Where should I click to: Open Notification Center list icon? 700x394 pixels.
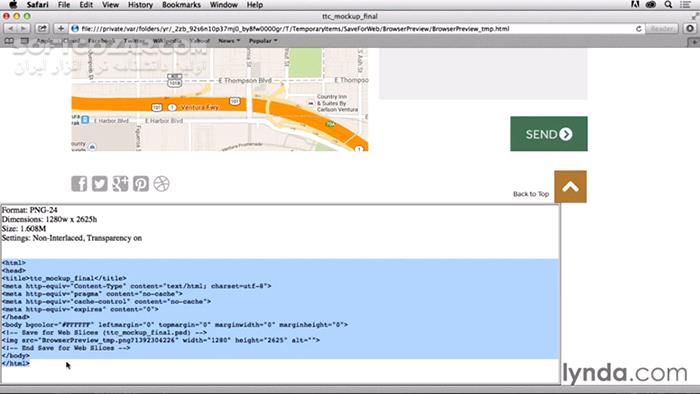point(685,5)
